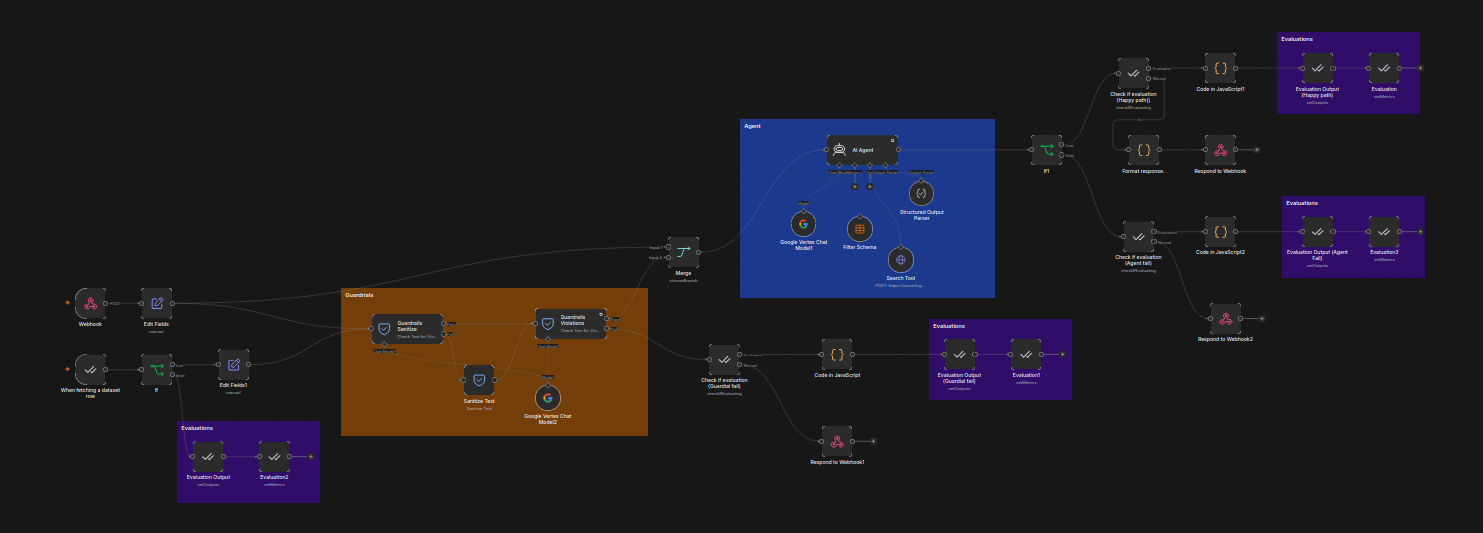The width and height of the screenshot is (1483, 533).
Task: Click the Search Tool POST URL subtitle
Action: (x=901, y=285)
